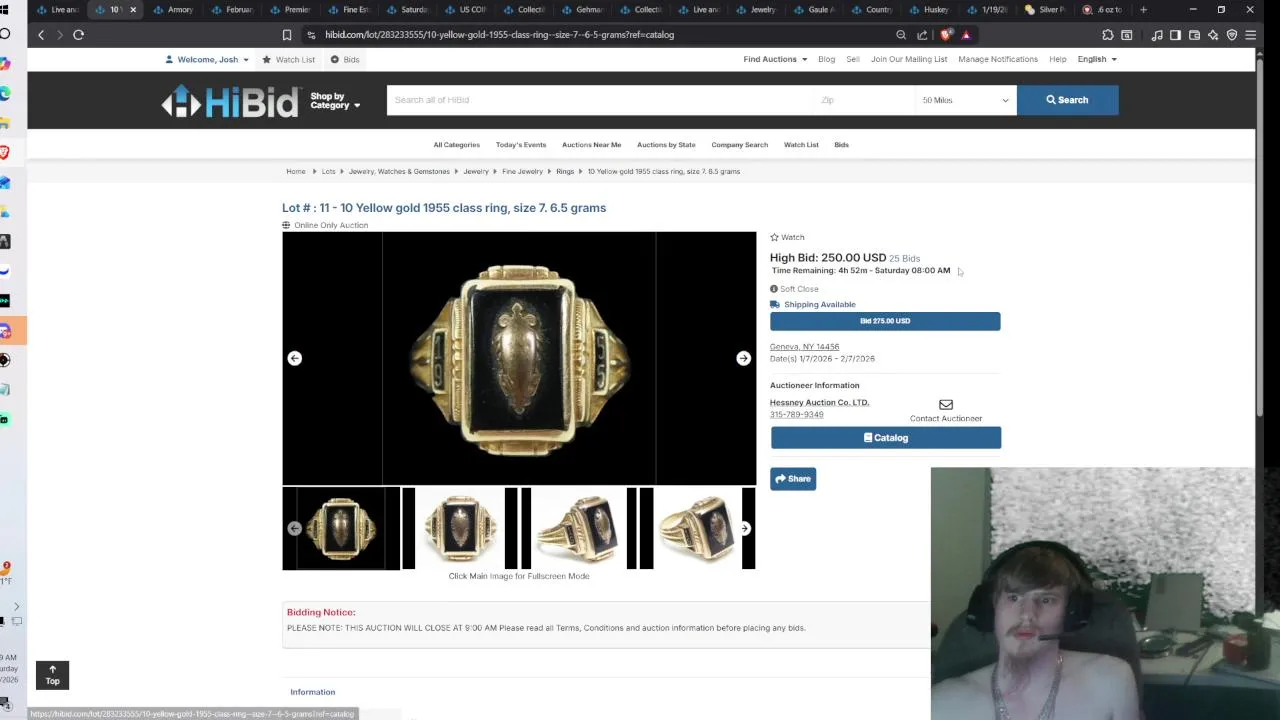Focus the Search all of HiBid field
Screen dimensions: 1280x720
(600, 100)
